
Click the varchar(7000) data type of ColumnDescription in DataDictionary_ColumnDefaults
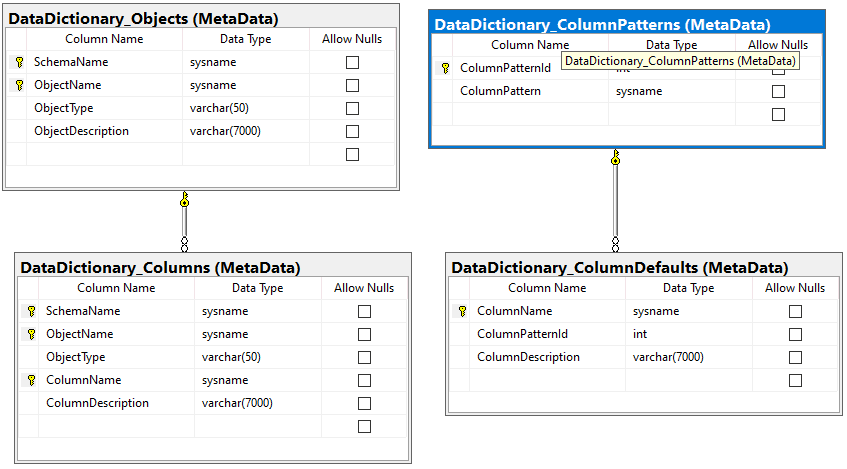pyautogui.click(x=668, y=357)
